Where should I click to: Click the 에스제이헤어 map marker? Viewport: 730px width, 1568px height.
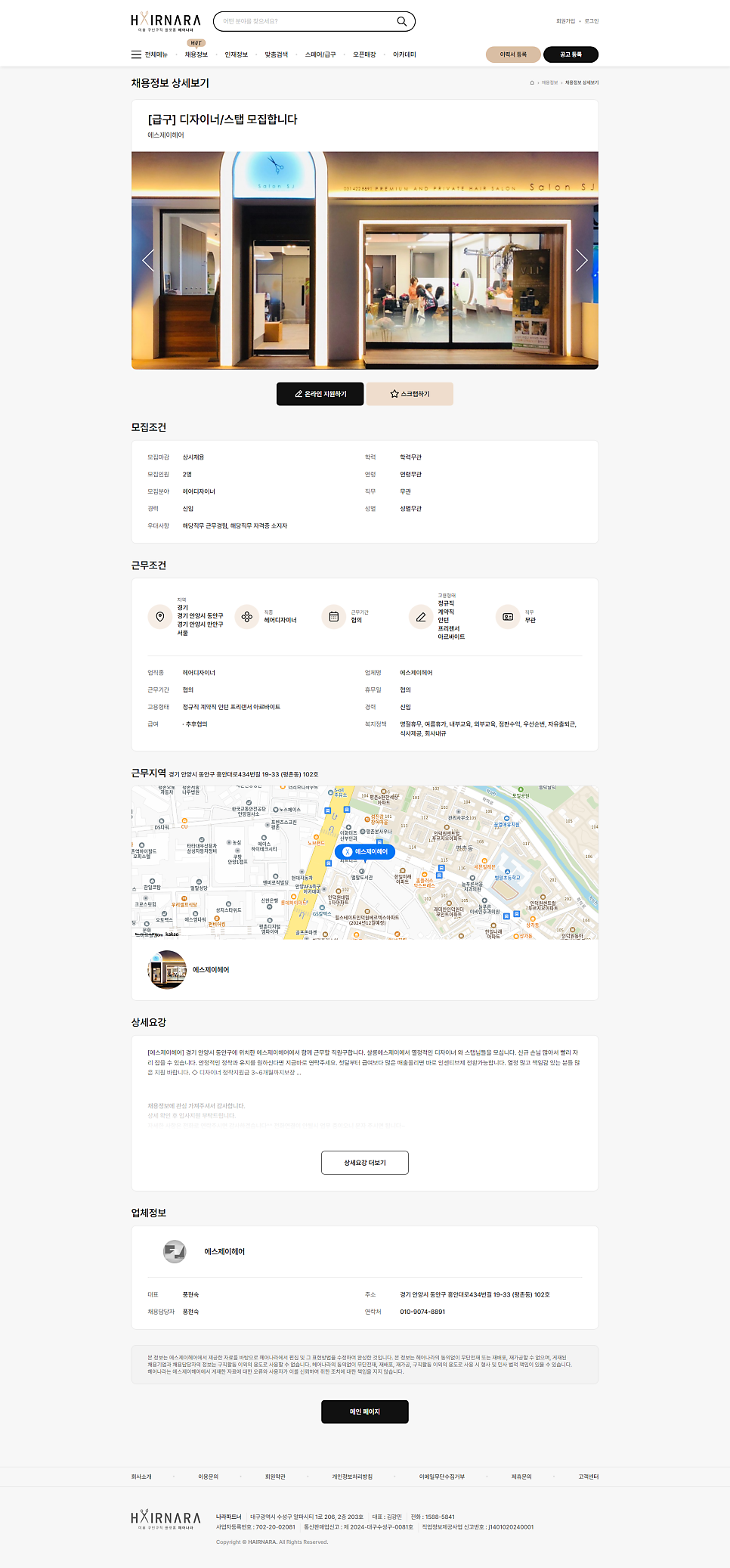(x=365, y=852)
